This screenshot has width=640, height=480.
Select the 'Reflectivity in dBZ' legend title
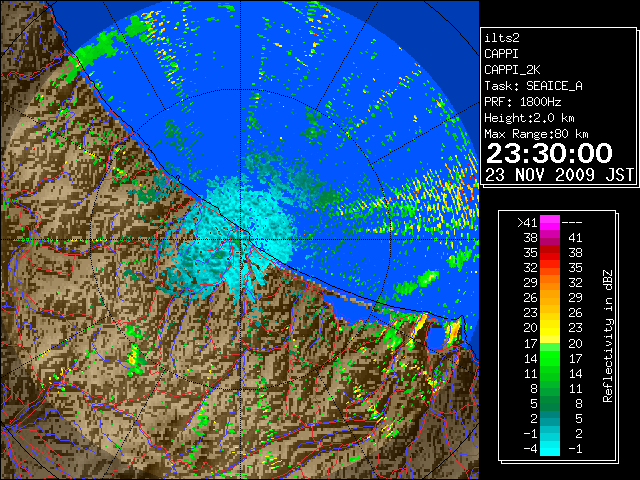pos(608,336)
